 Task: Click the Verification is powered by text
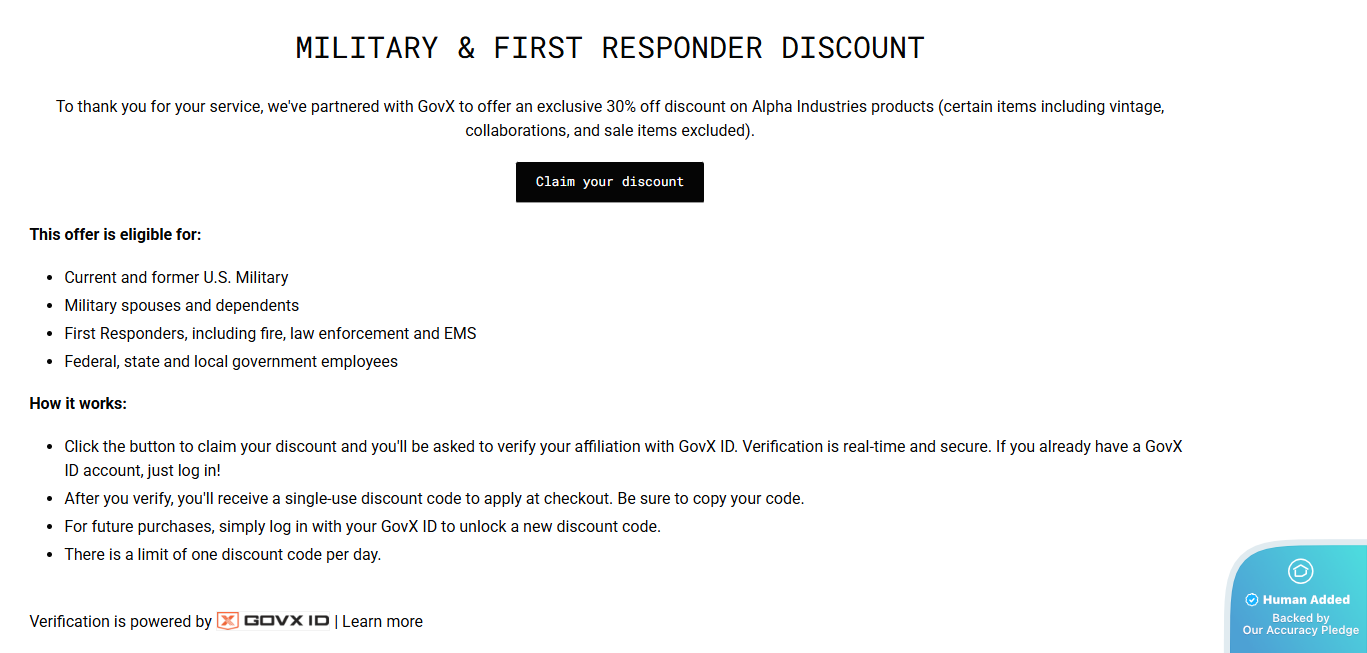120,621
